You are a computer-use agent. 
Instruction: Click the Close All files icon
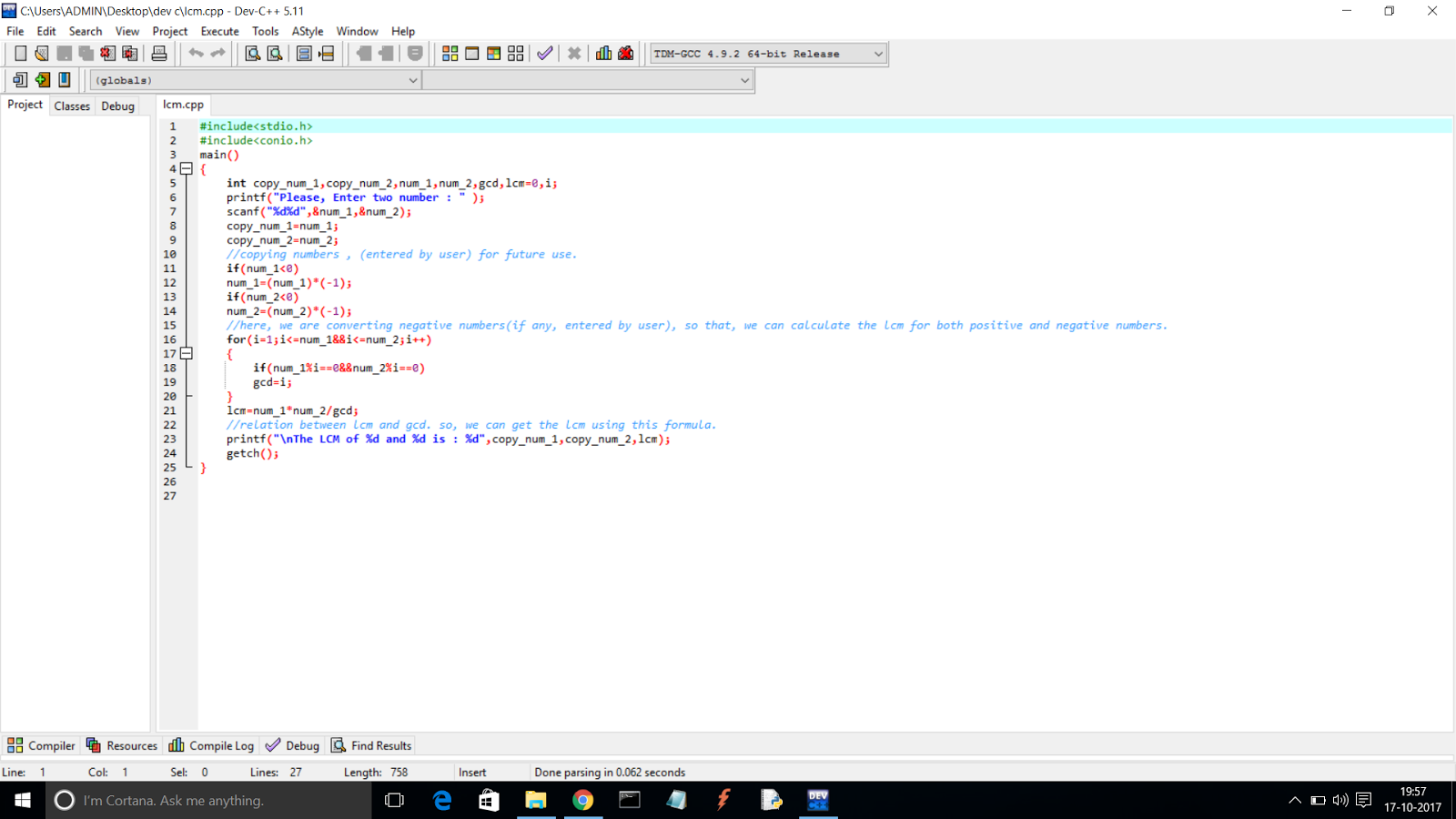click(129, 54)
